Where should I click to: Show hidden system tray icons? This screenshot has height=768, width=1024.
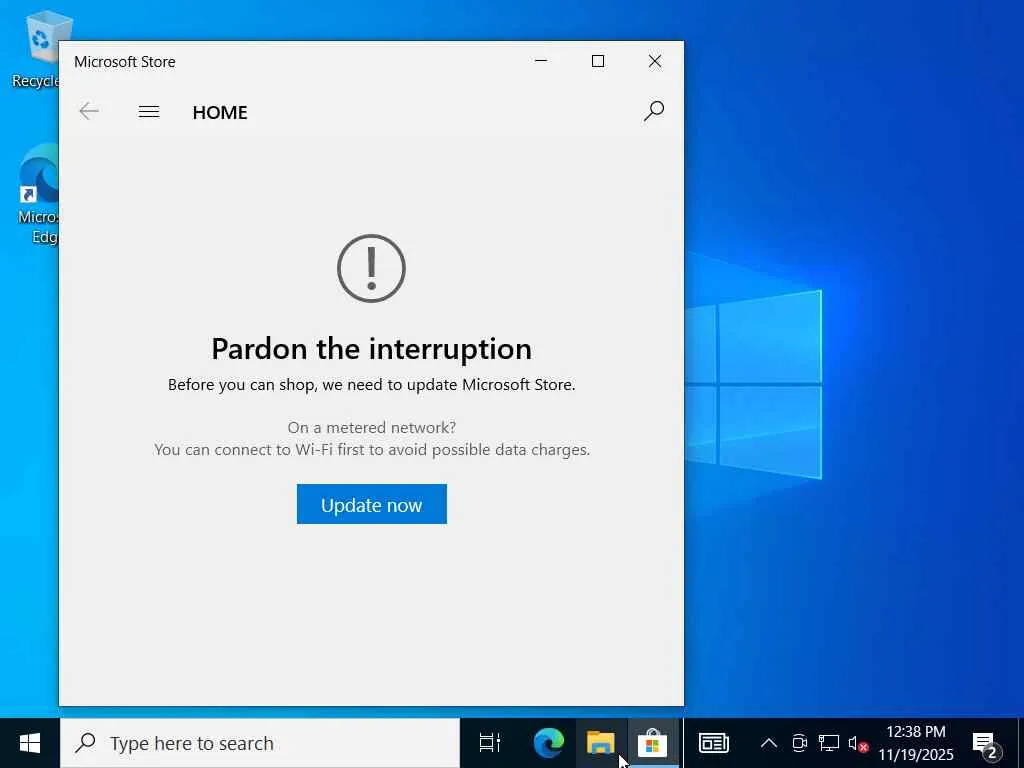[x=769, y=743]
